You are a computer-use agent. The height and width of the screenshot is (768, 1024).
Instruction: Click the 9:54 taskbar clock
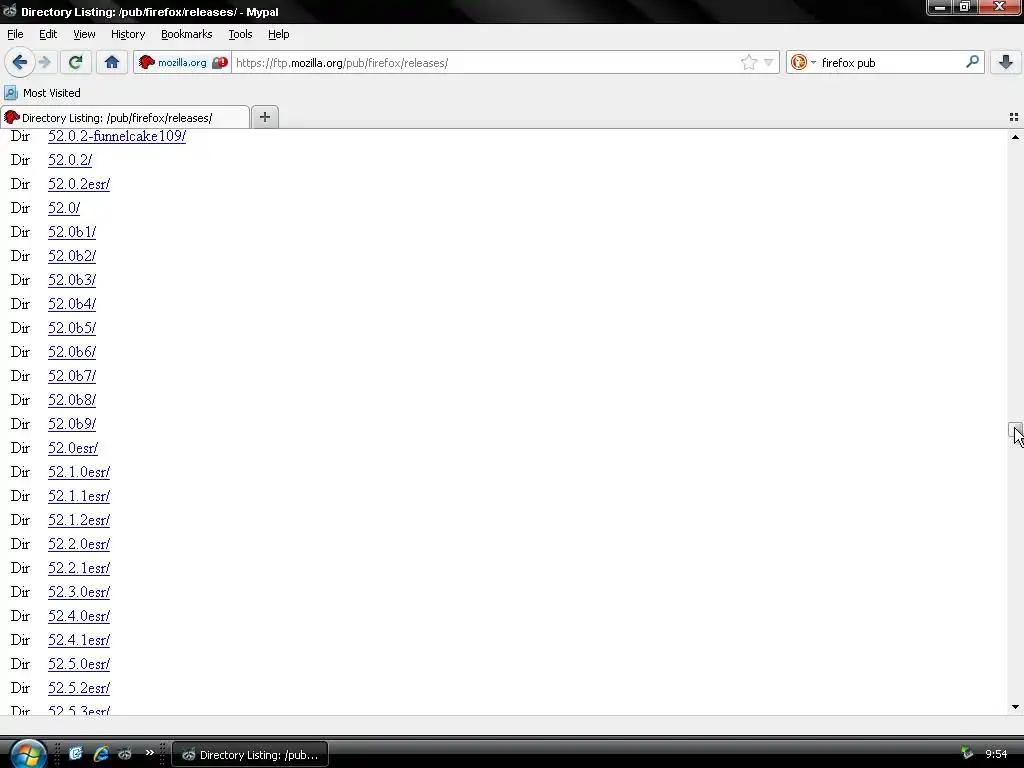click(996, 754)
